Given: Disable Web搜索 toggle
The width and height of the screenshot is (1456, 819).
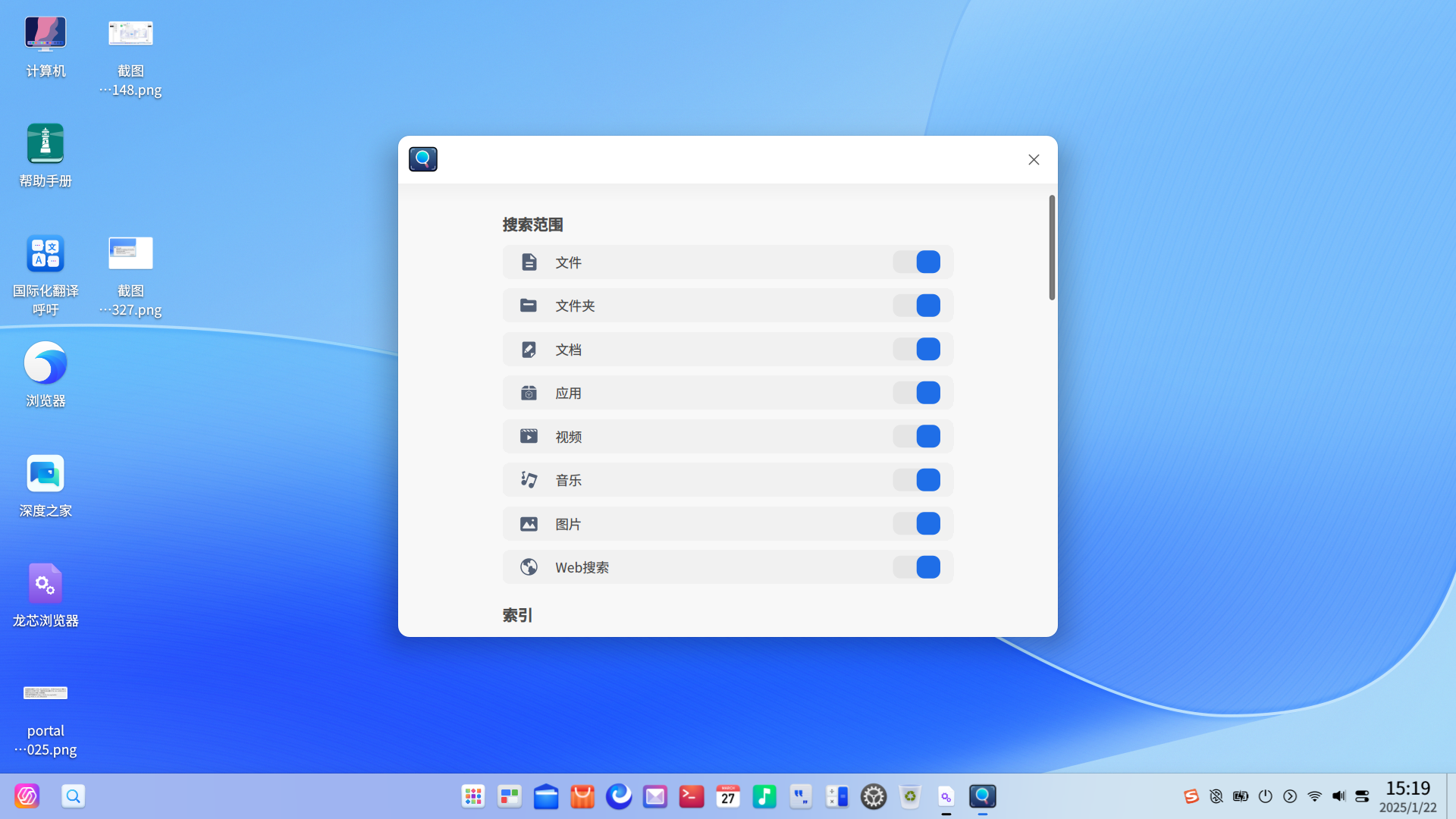Looking at the screenshot, I should [x=917, y=567].
